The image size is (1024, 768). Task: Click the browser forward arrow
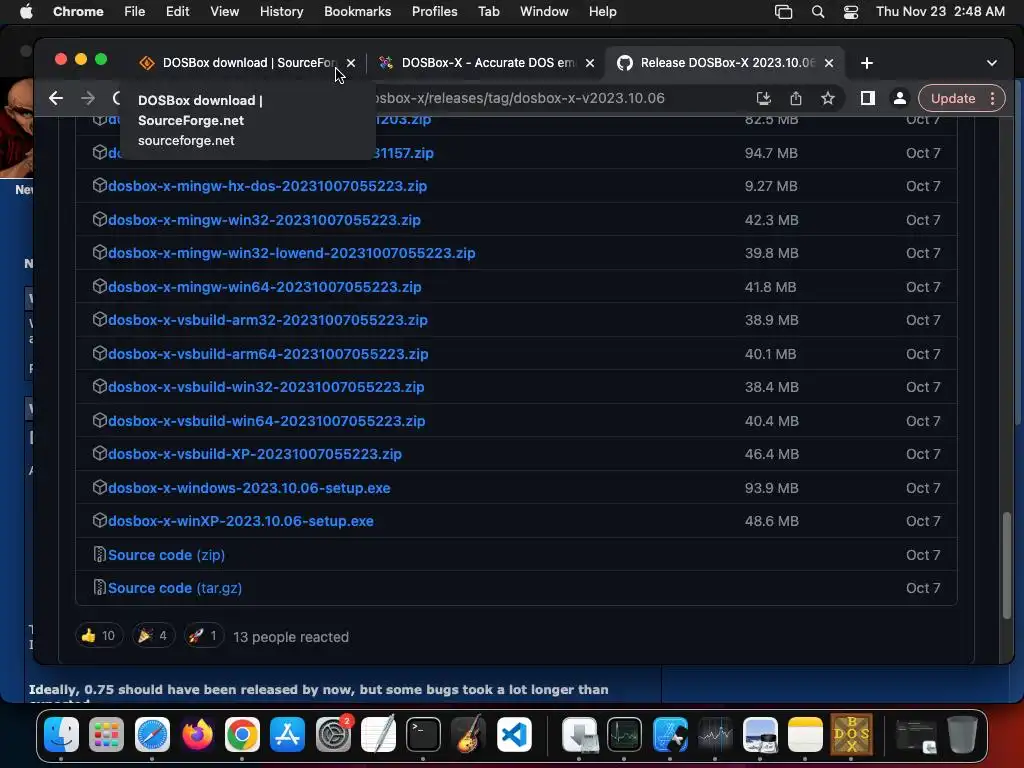(x=88, y=99)
